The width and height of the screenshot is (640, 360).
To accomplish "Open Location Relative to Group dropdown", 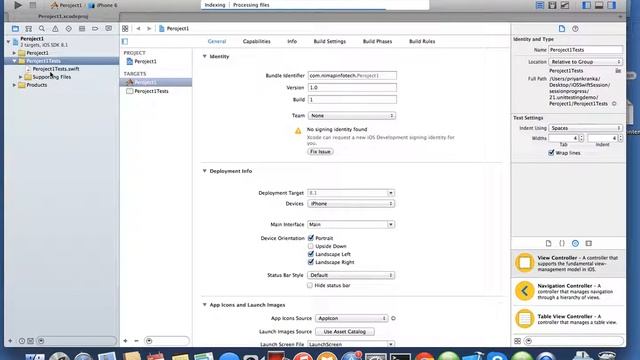I will [585, 62].
